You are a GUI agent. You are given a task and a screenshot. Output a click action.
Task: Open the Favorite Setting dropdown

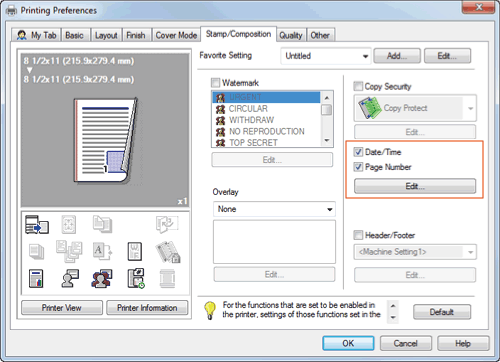pyautogui.click(x=326, y=56)
